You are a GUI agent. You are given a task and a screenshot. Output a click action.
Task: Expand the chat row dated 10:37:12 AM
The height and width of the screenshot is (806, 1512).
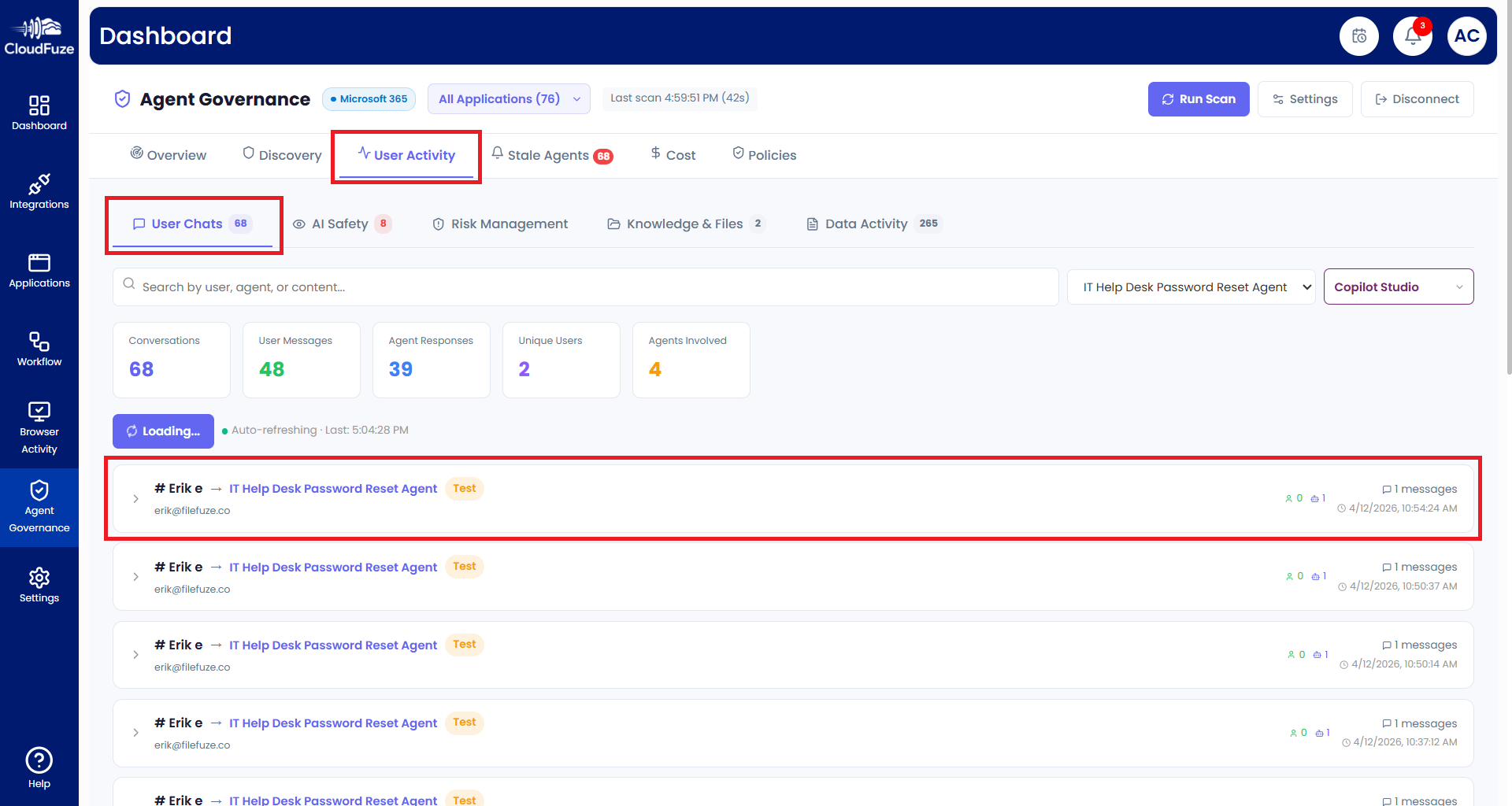click(x=135, y=733)
